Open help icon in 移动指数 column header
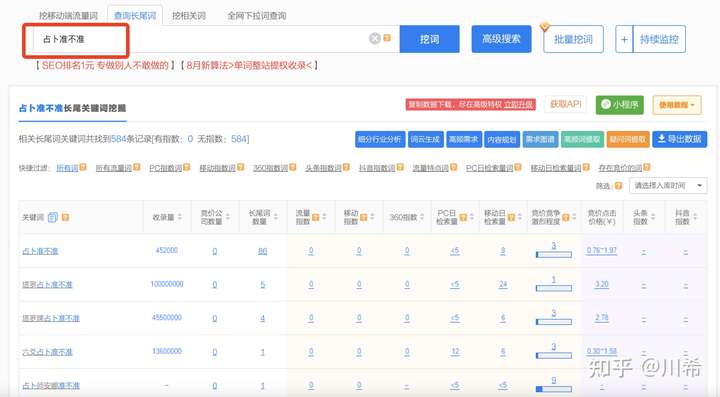 (363, 217)
